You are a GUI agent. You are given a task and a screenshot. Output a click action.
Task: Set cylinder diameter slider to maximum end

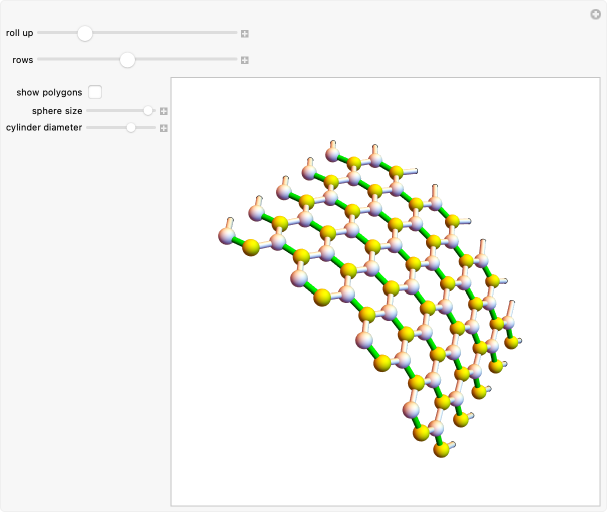(155, 128)
